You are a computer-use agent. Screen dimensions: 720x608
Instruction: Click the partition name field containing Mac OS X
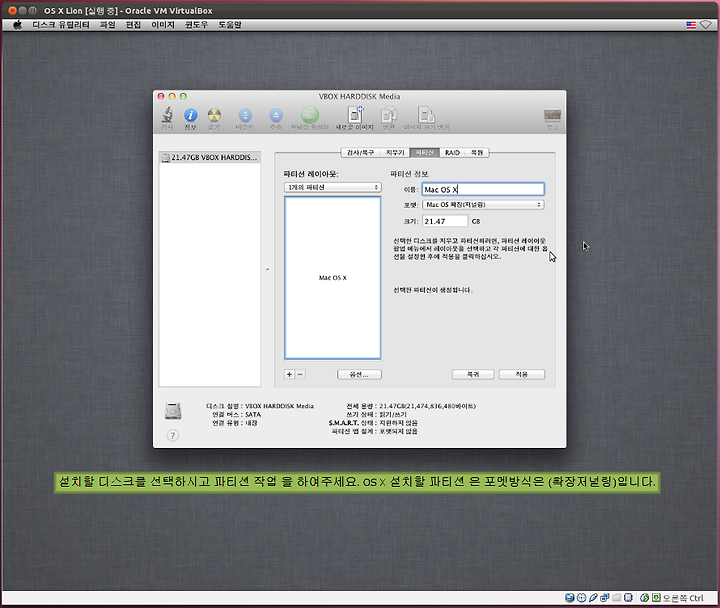click(483, 189)
